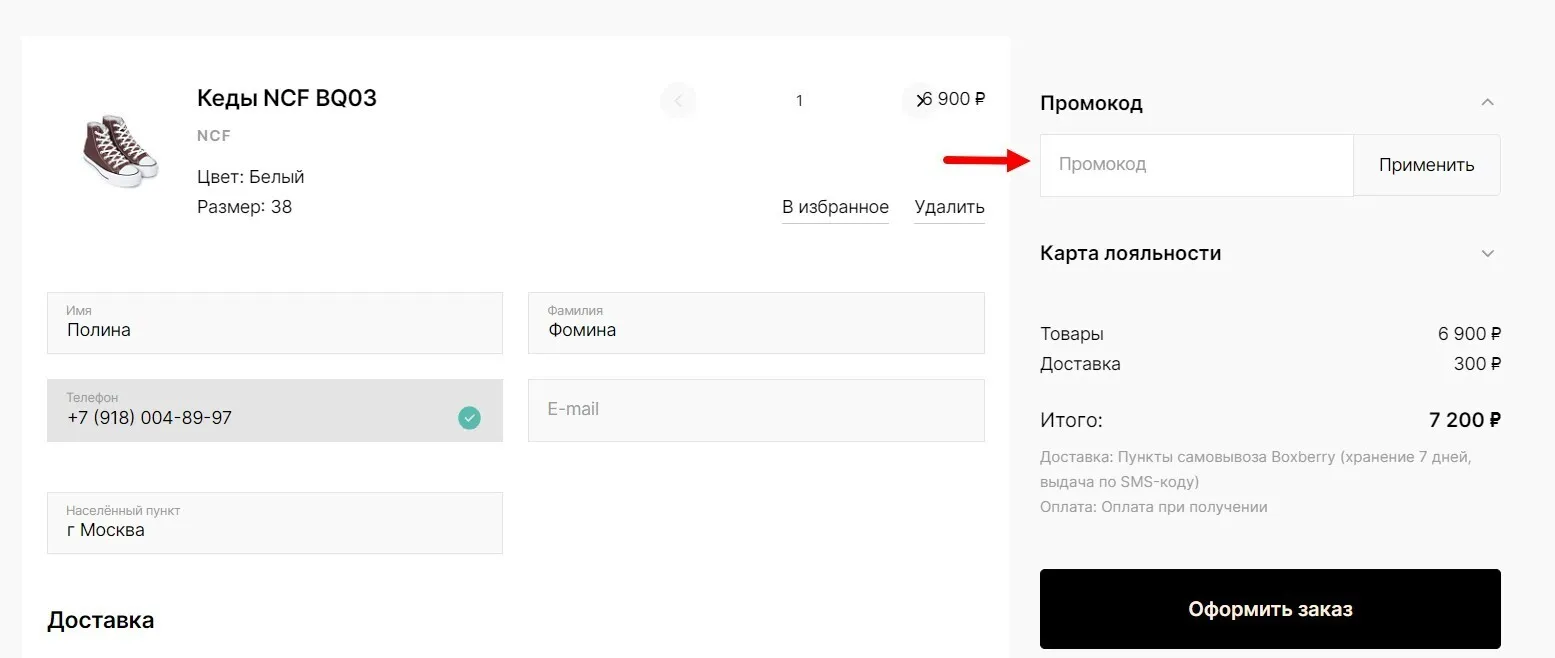This screenshot has height=658, width=1555.
Task: Click the Фамилия field containing Фомина
Action: coord(756,323)
